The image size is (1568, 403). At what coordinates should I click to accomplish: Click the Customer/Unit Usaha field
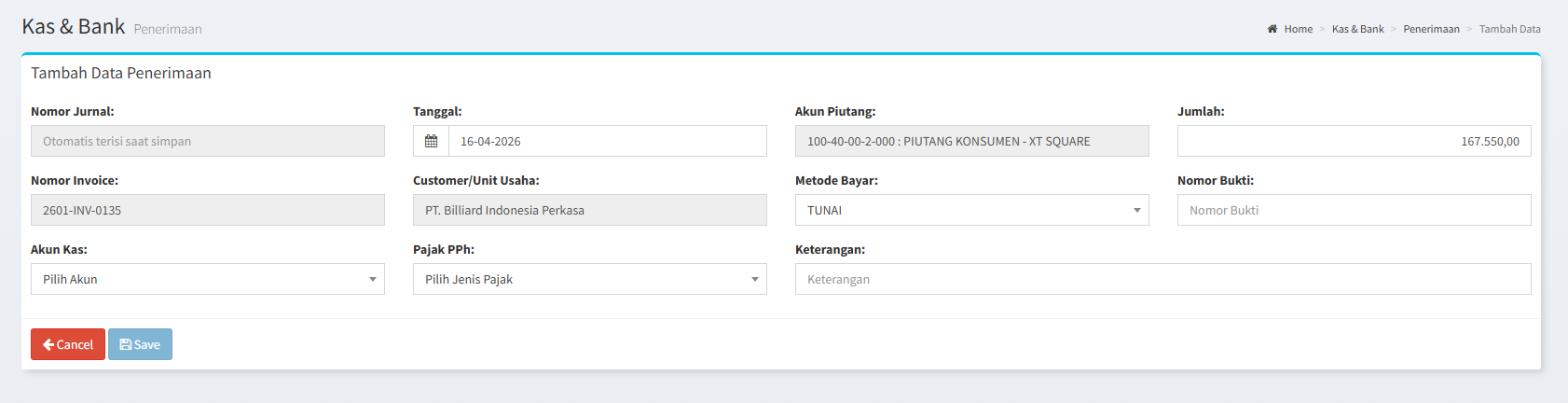589,211
